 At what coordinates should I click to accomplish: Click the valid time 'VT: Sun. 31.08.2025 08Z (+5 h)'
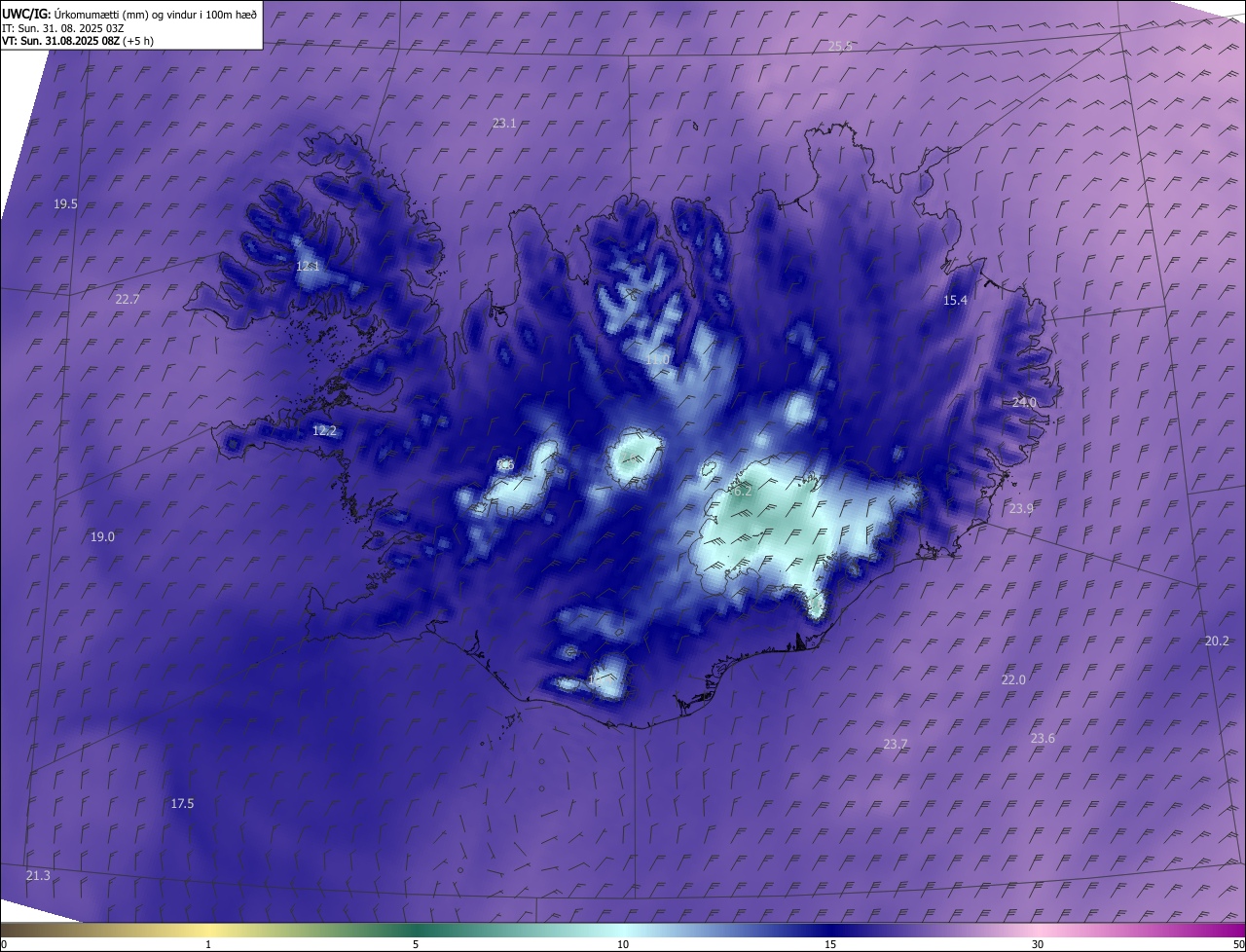coord(78,41)
